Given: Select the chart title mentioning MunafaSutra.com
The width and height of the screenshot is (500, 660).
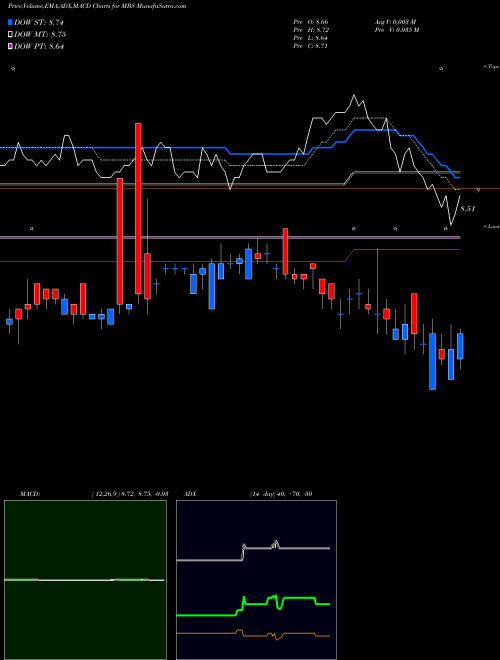Looking at the screenshot, I should [x=97, y=6].
